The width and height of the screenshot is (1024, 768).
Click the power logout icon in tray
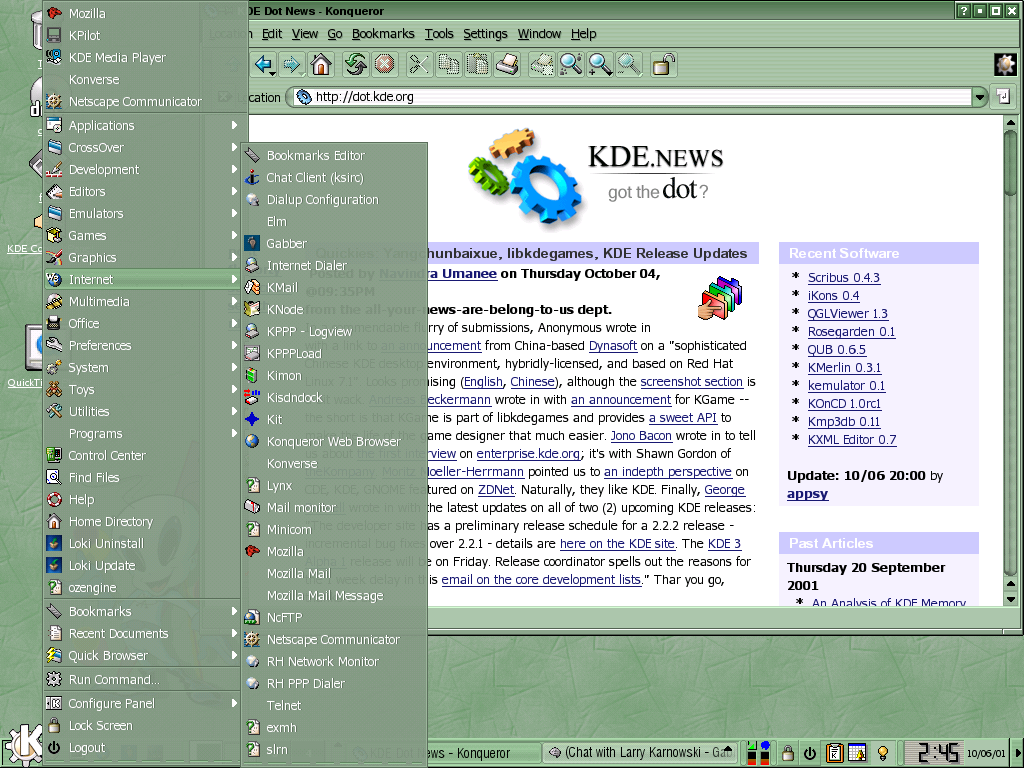pos(810,753)
